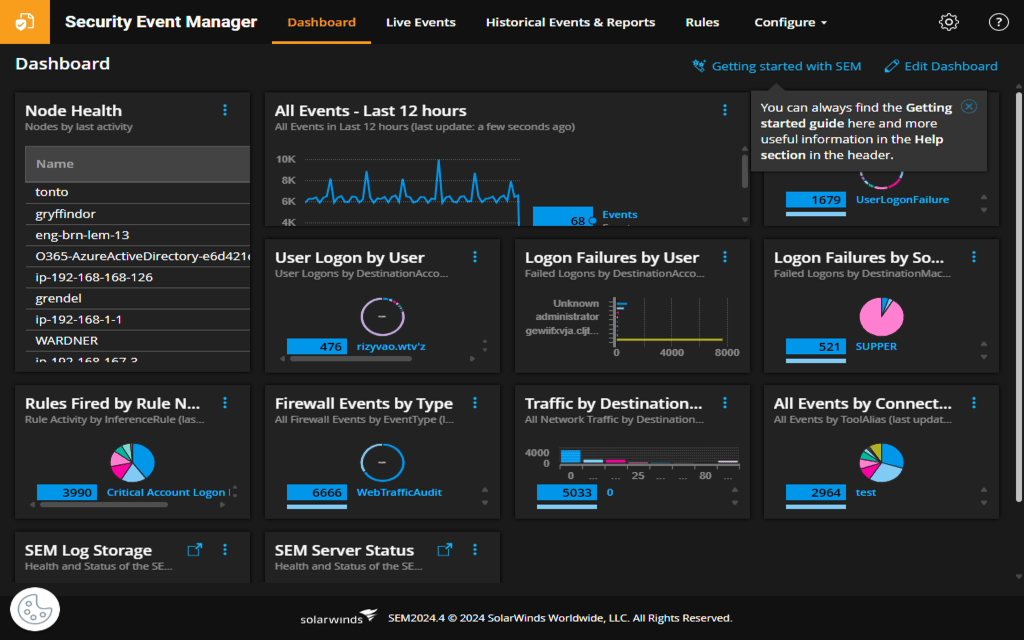Open the cookie preferences button
Screen dimensions: 1024x640
tap(35, 609)
